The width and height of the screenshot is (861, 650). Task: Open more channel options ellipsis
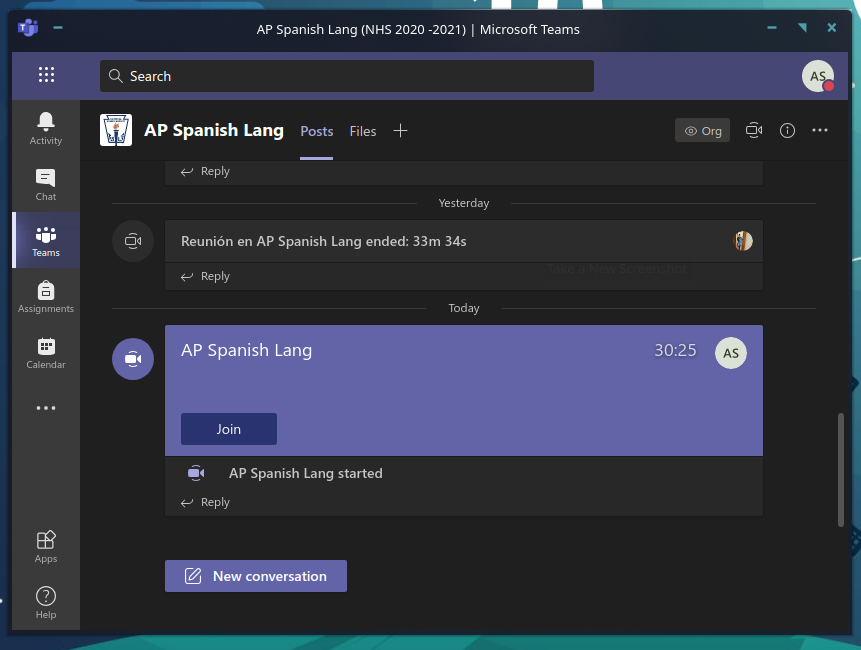tap(820, 130)
